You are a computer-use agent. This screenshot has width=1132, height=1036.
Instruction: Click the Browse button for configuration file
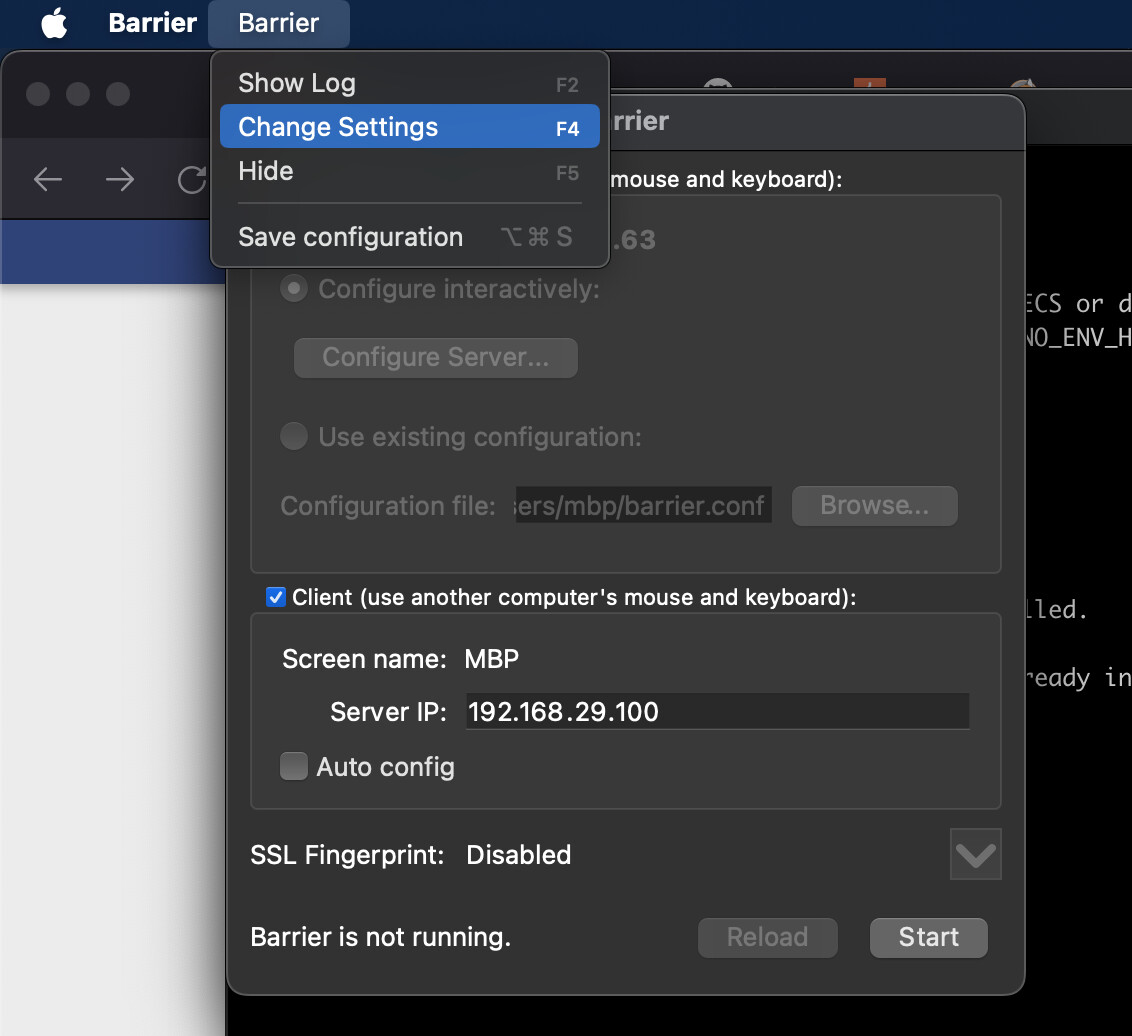[874, 505]
